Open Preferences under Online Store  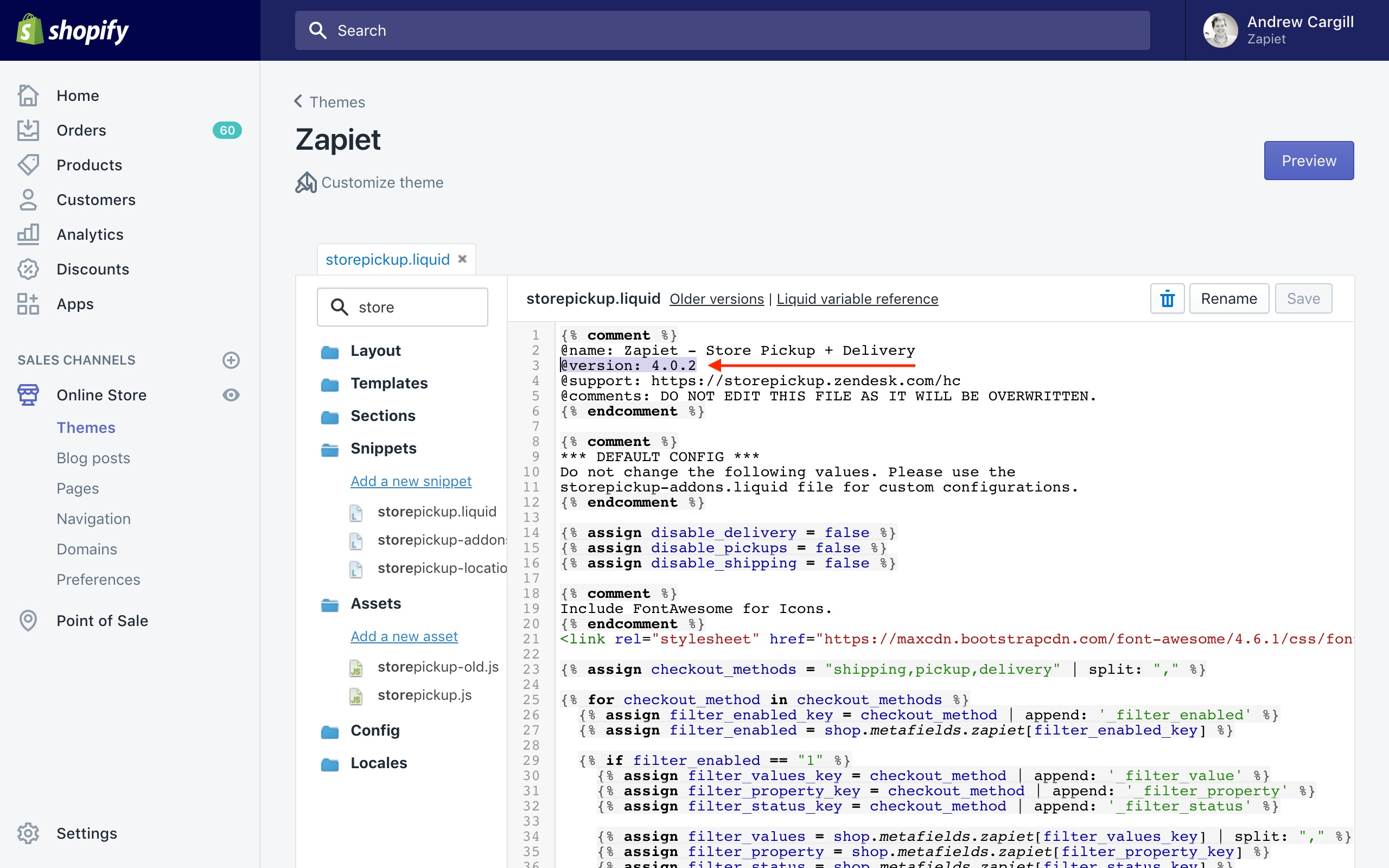tap(98, 579)
